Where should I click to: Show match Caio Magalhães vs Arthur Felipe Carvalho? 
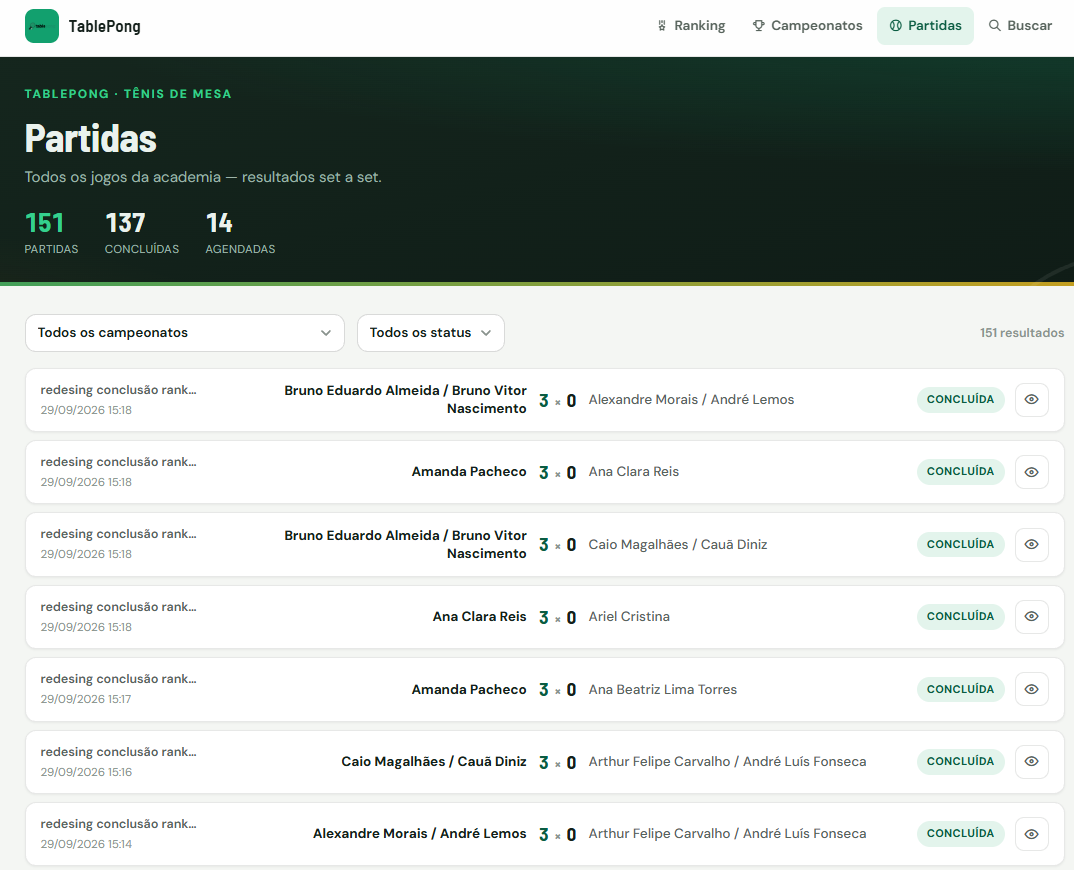pos(1032,762)
